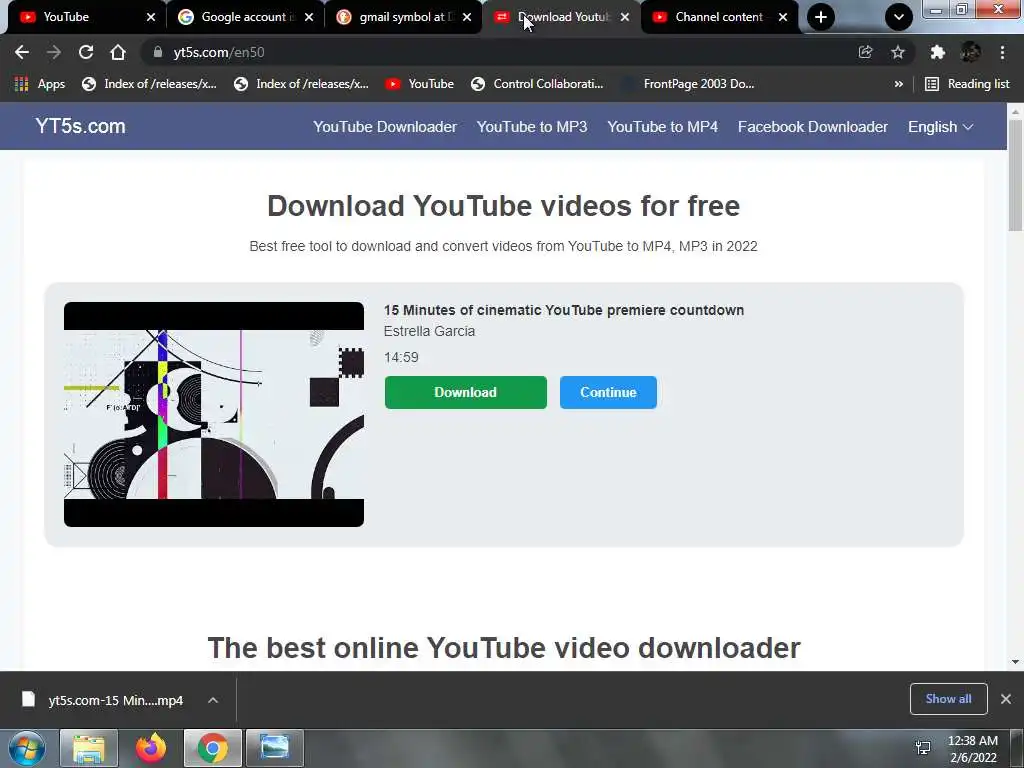Open Facebook Downloader nav item

[812, 127]
